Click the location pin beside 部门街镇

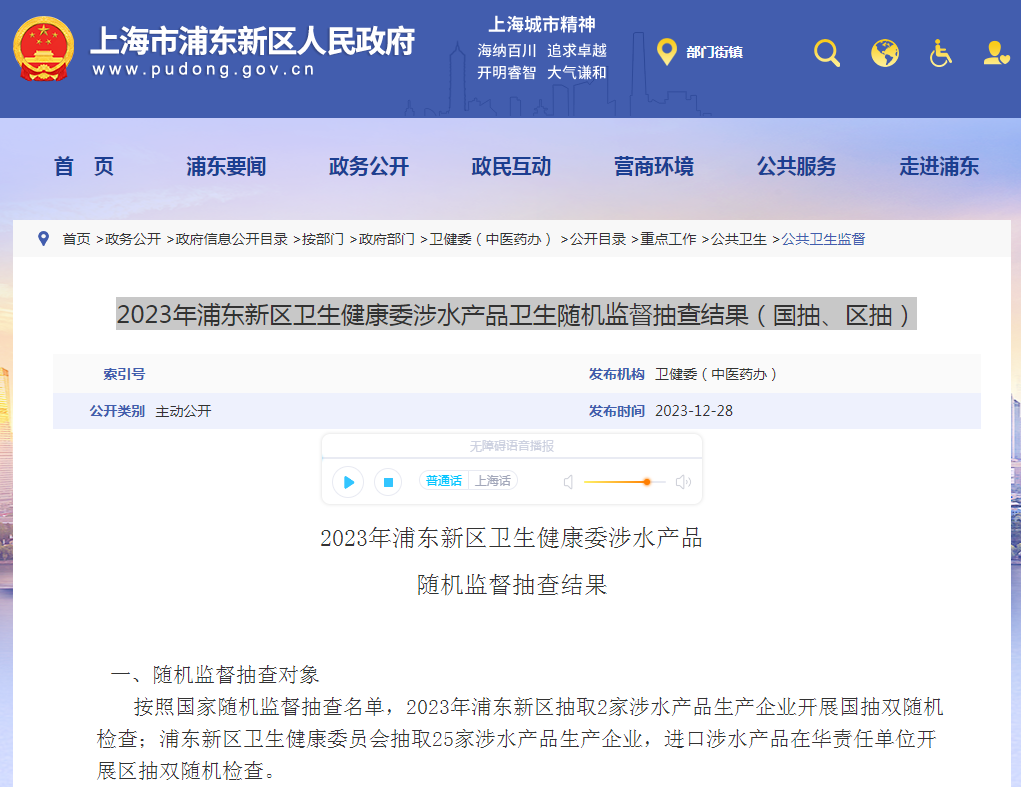(x=666, y=51)
